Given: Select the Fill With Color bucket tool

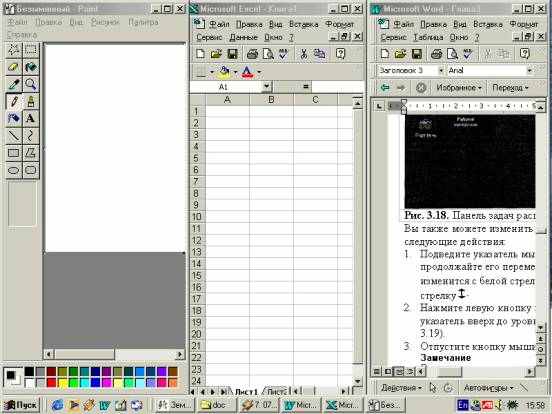Looking at the screenshot, I should coord(31,67).
